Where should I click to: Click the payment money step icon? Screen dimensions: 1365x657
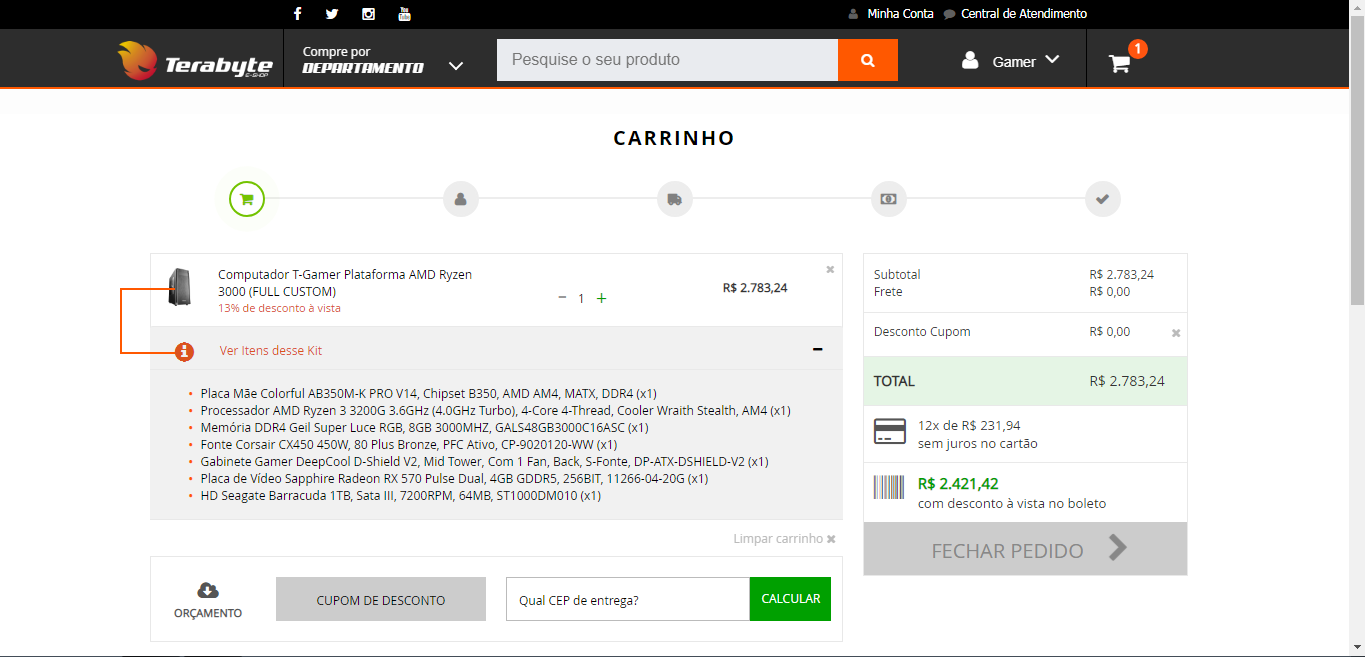(889, 199)
